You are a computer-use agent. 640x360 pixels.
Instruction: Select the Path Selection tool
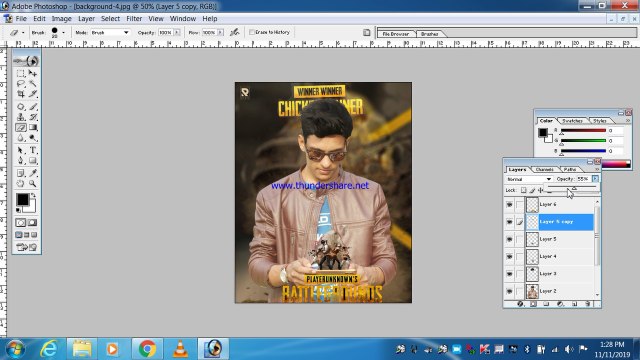coord(20,150)
